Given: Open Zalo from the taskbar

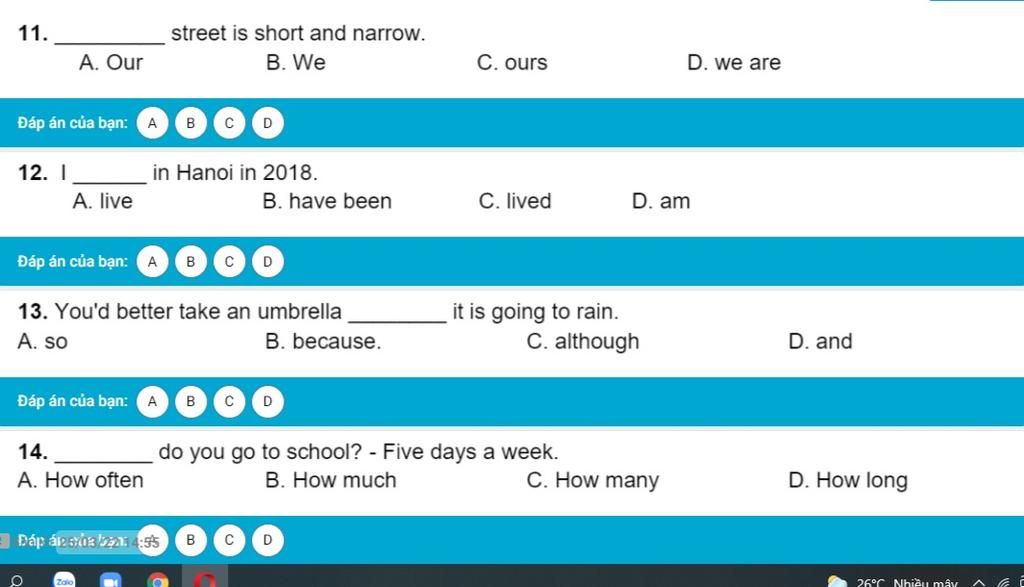Looking at the screenshot, I should click(65, 580).
